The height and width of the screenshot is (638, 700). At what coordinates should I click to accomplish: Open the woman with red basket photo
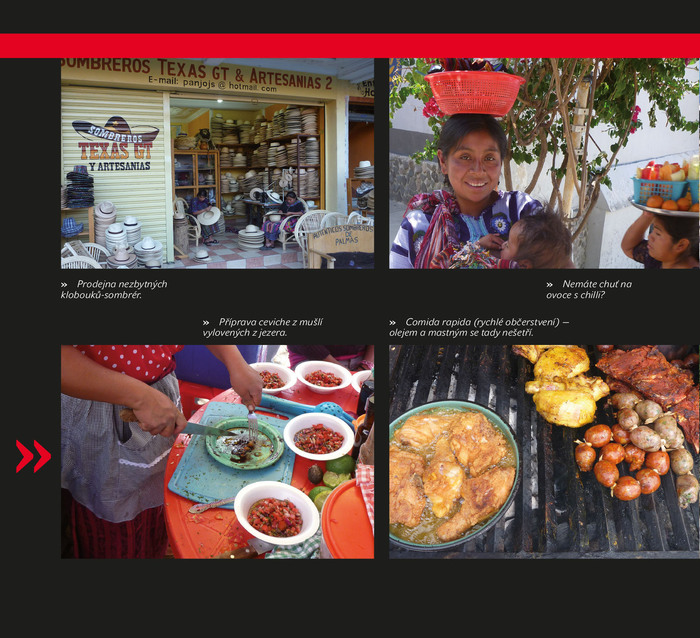pos(544,163)
